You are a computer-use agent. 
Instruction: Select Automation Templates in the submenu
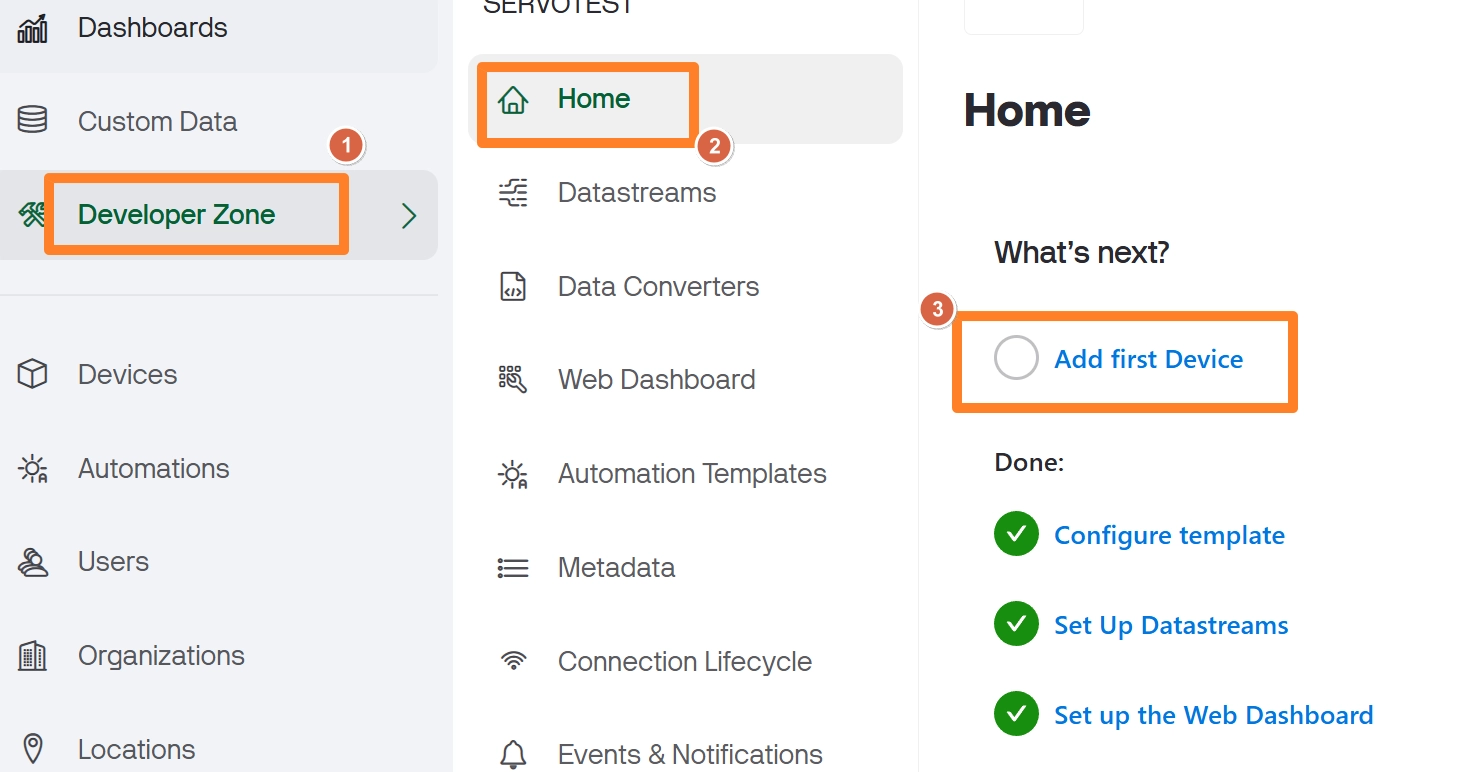[692, 474]
